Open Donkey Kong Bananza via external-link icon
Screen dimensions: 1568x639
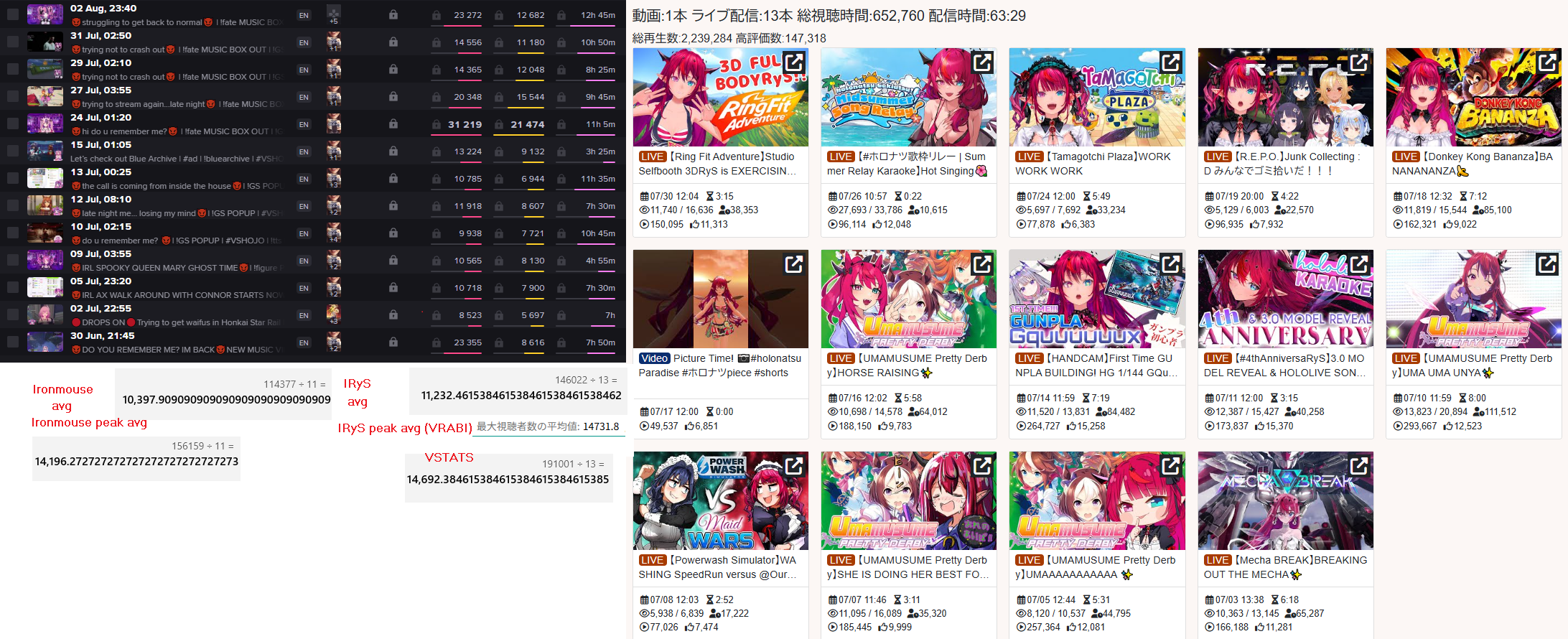1547,63
